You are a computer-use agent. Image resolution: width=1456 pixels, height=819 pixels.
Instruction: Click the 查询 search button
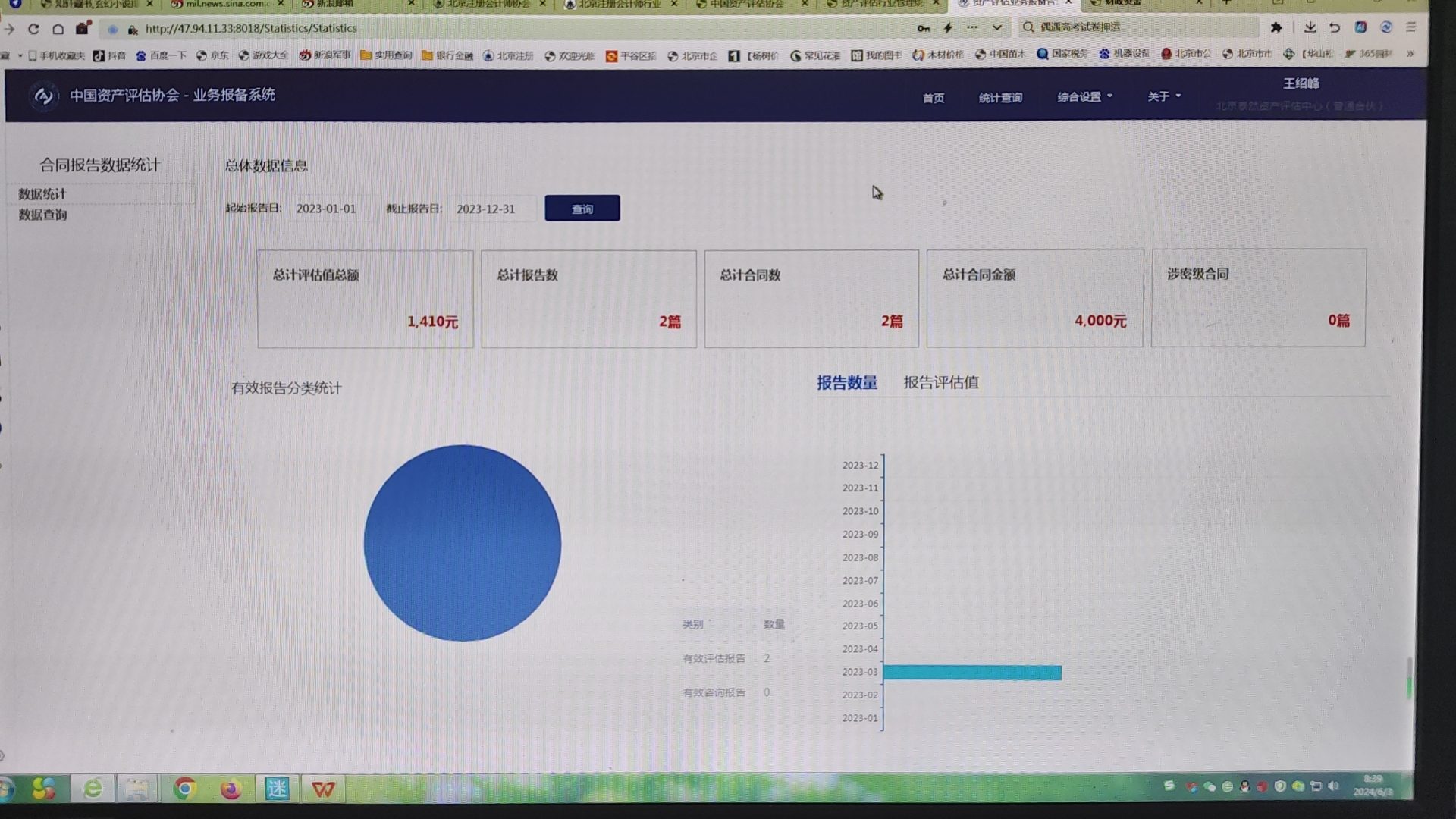pyautogui.click(x=582, y=209)
